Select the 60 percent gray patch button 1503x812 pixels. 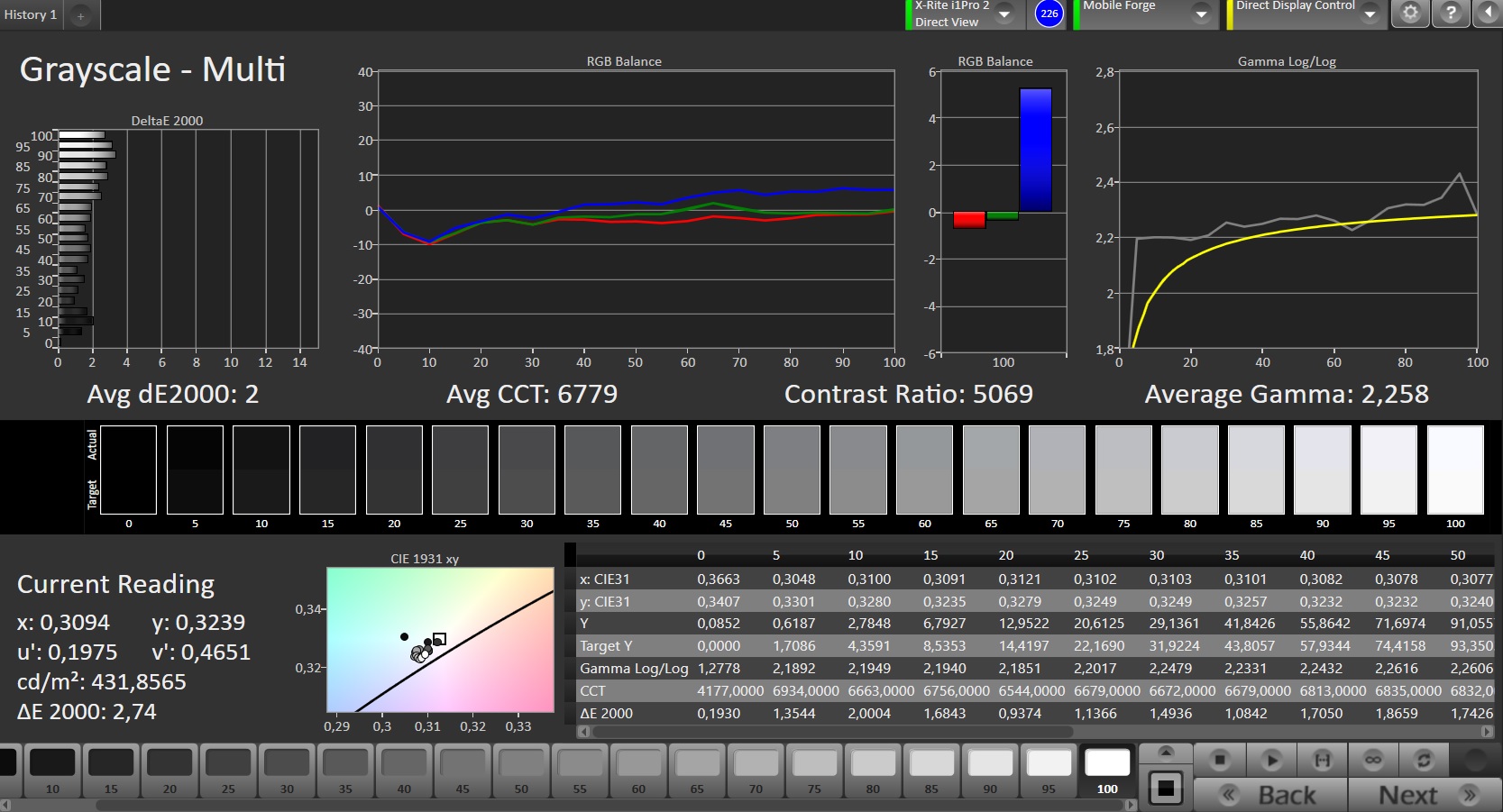coord(638,771)
